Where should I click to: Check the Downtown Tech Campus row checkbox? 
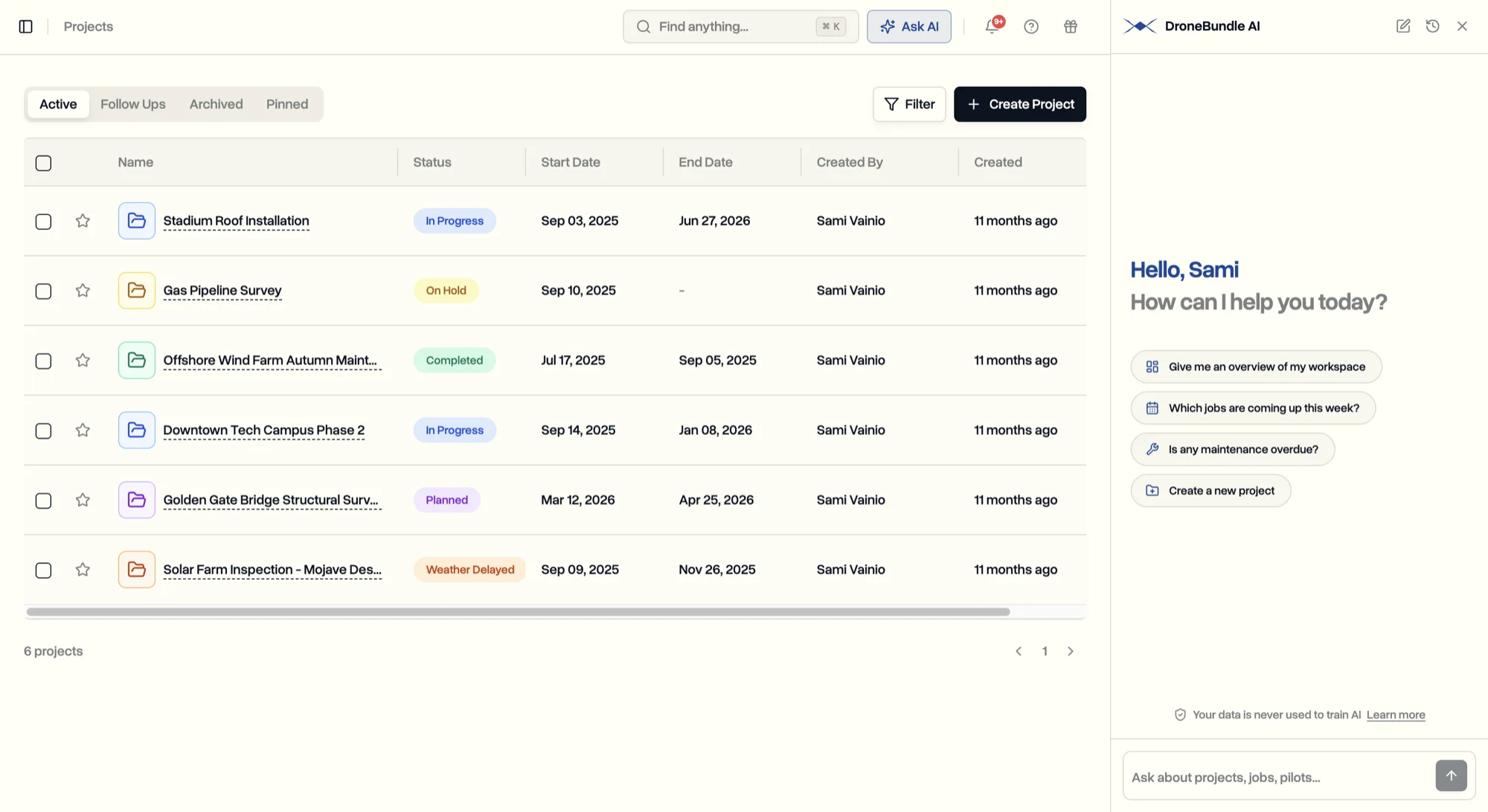(x=44, y=431)
